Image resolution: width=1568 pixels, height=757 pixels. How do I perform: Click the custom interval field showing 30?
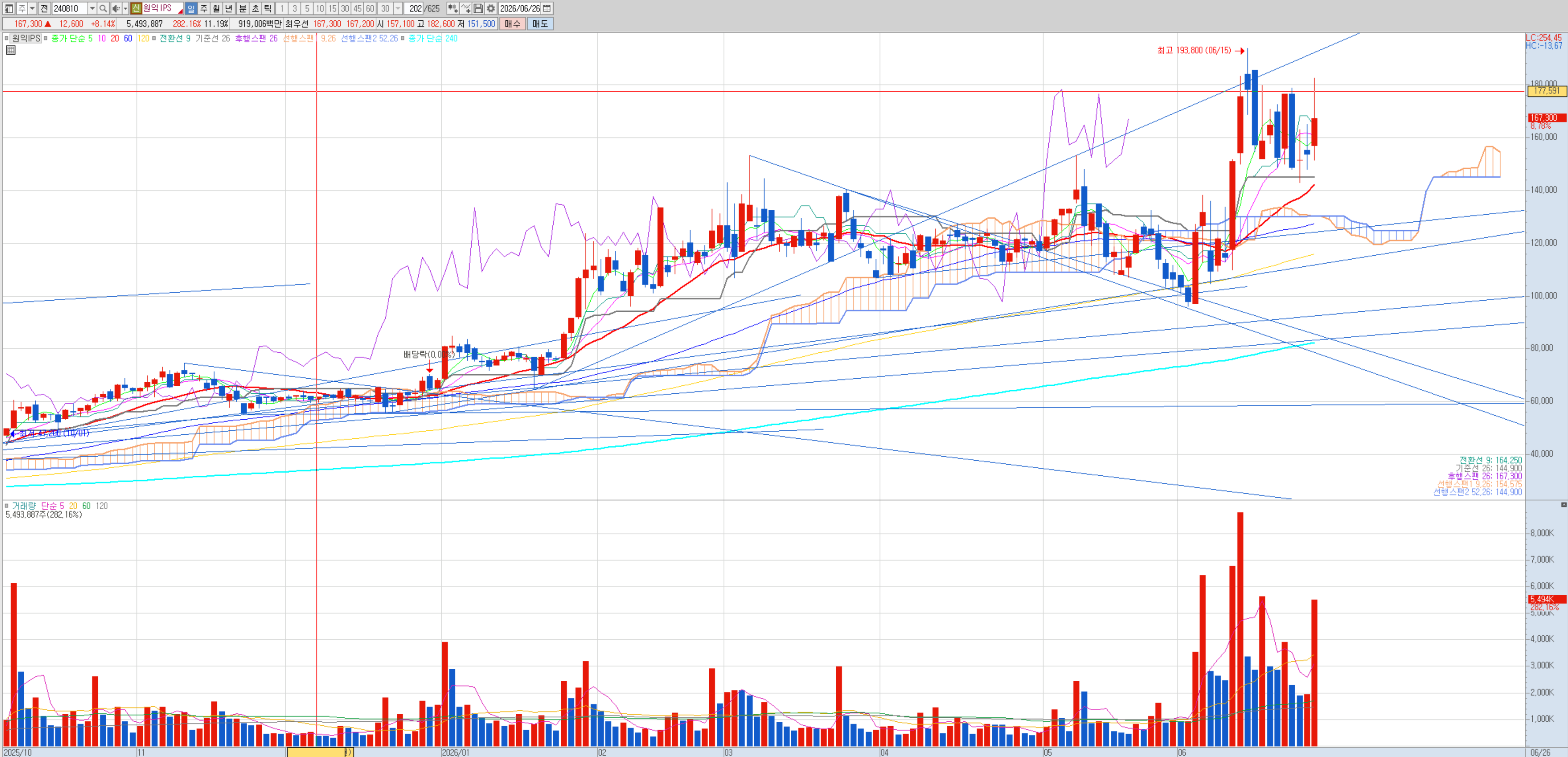(x=385, y=8)
